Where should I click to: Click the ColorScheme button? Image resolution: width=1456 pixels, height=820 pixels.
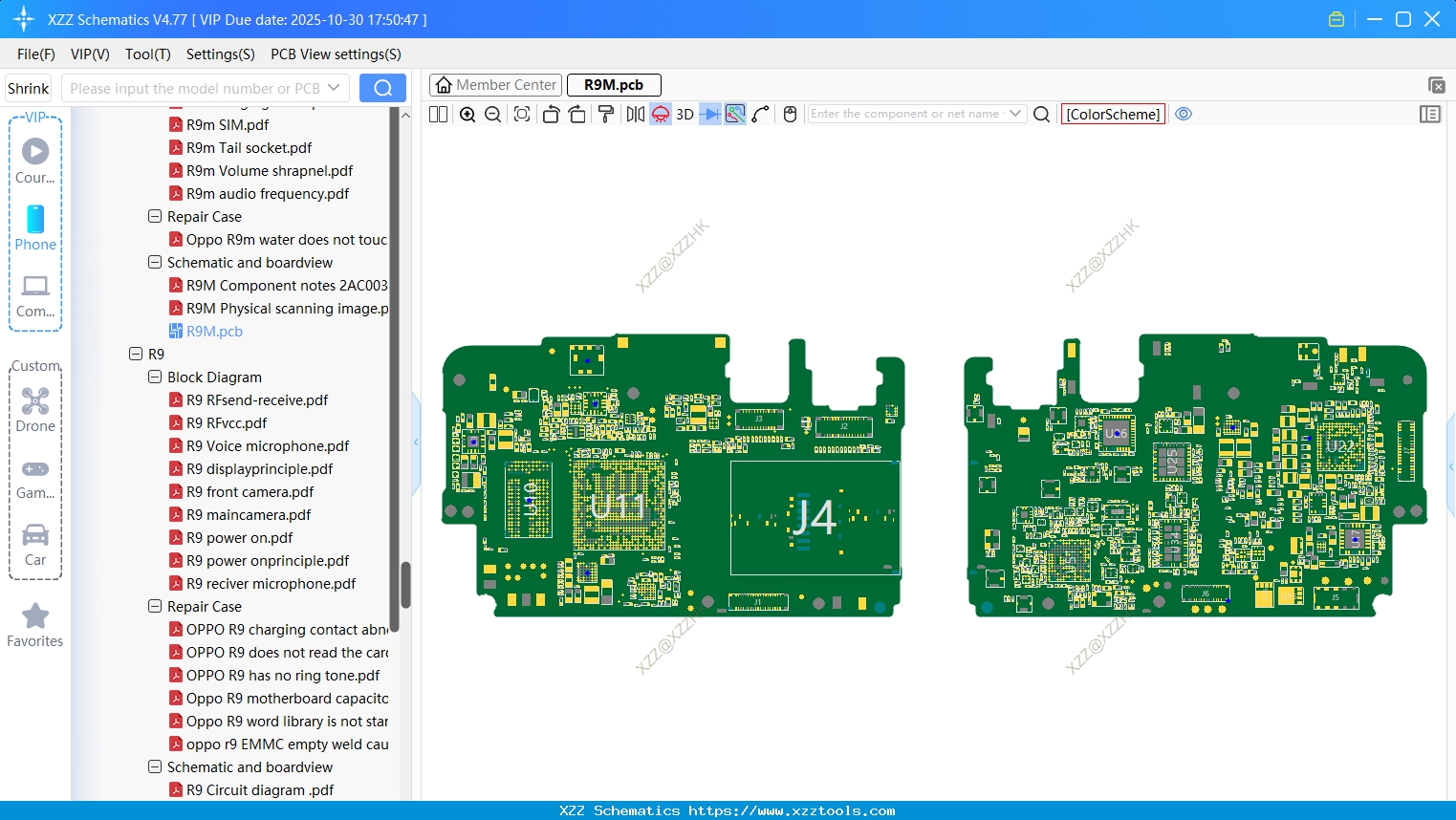[x=1113, y=114]
